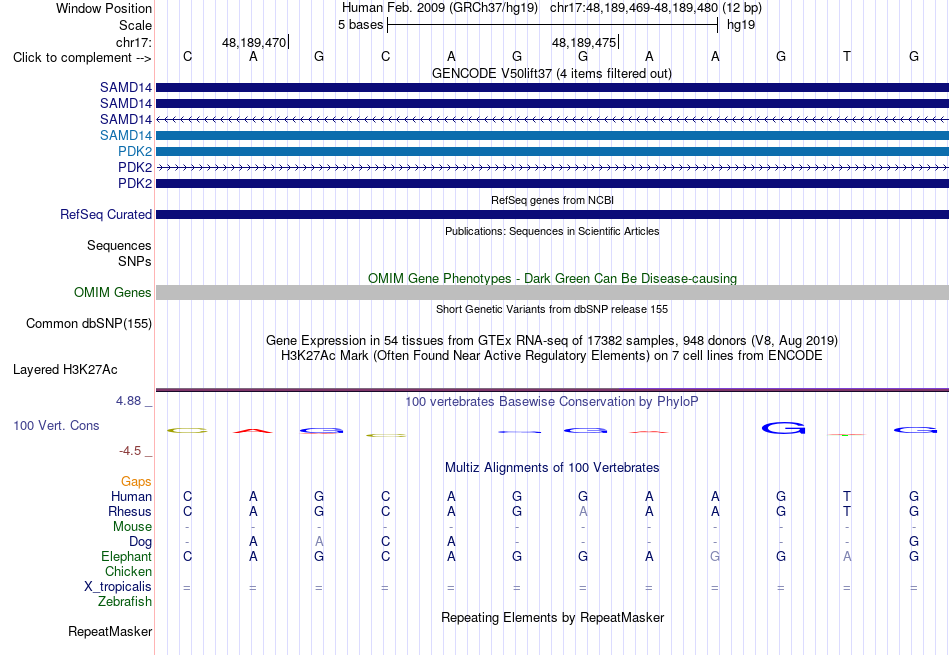The height and width of the screenshot is (655, 950).
Task: Click the large blue G in PhyloP logo
Action: coord(783,428)
